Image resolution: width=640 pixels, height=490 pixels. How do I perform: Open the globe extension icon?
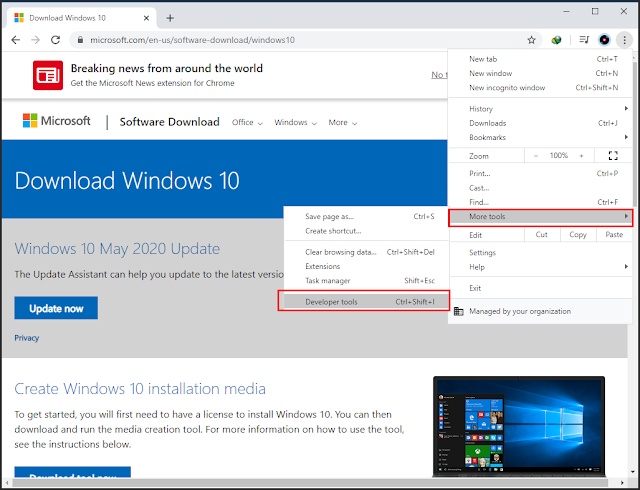click(556, 40)
